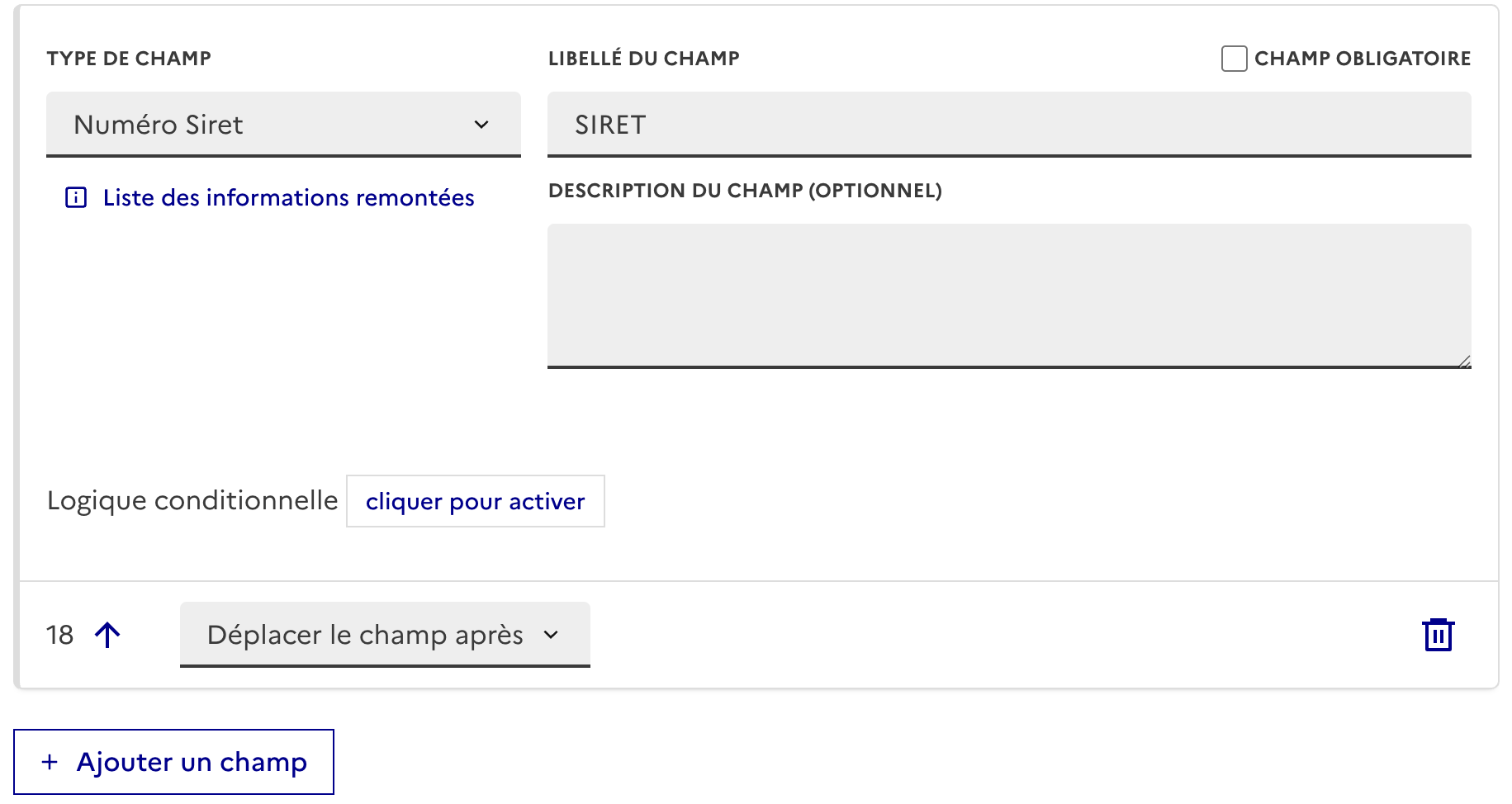Focus the "SIRET" label input field

(1008, 125)
